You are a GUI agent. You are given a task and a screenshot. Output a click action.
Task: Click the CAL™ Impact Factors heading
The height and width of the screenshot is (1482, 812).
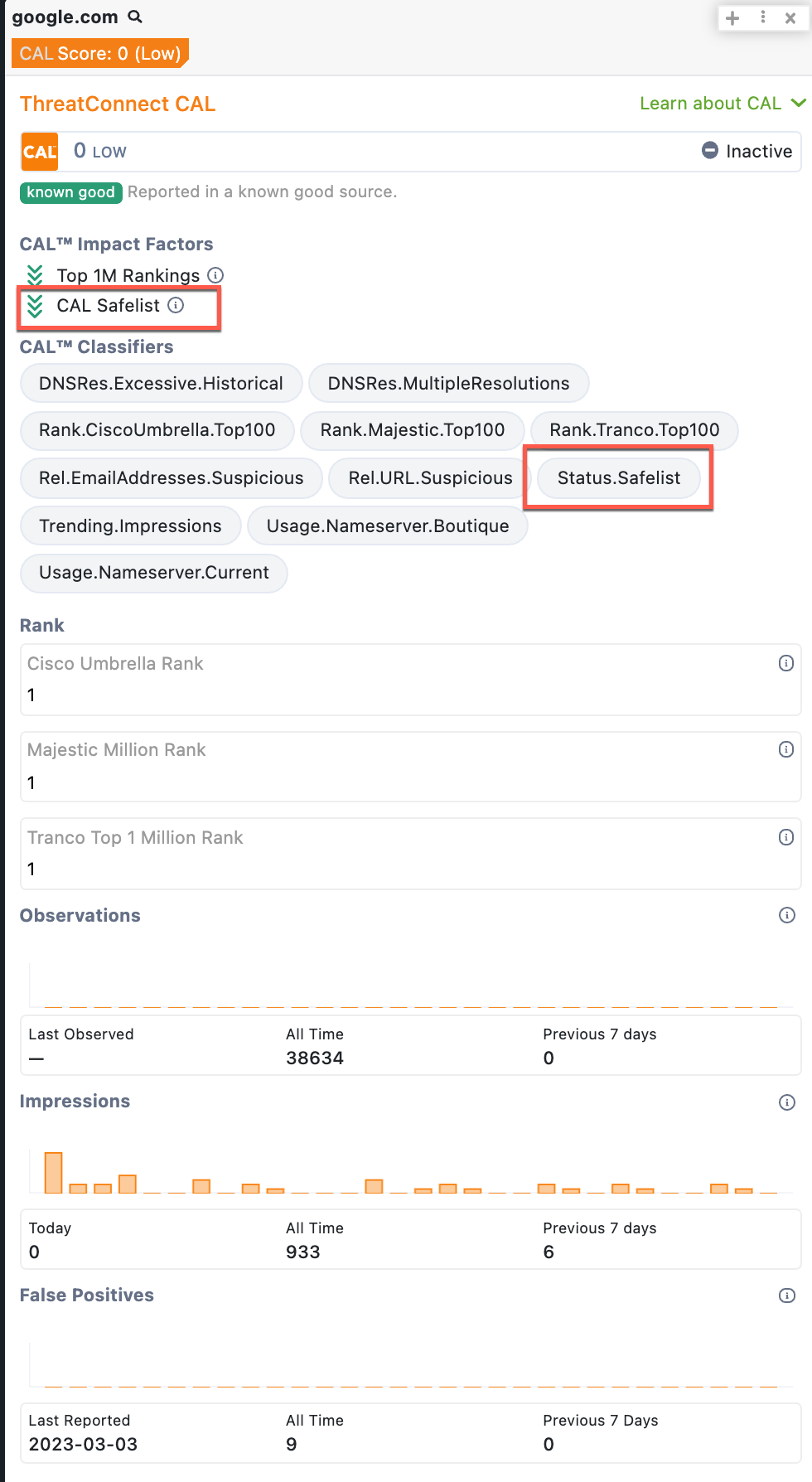point(117,245)
